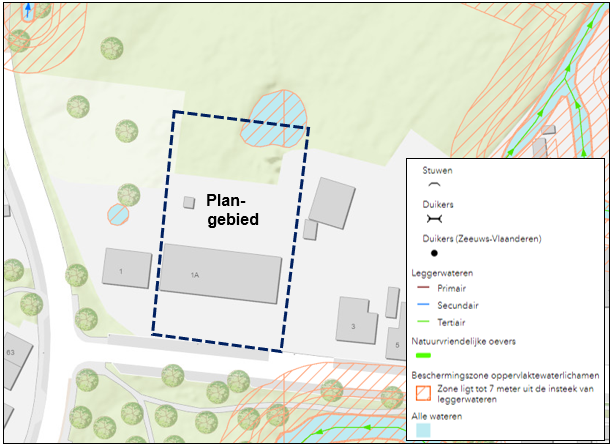Select building number 3 on the map
The image size is (613, 447).
point(356,321)
